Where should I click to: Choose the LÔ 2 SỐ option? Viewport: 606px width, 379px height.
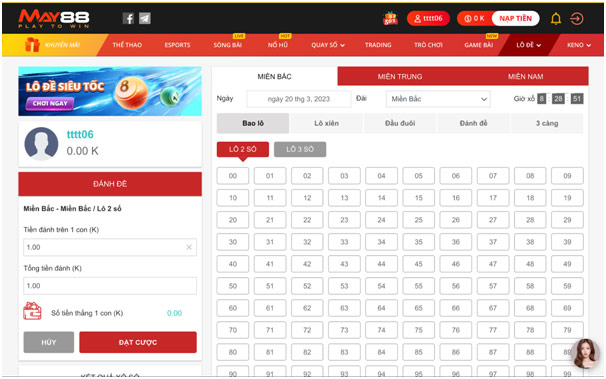243,149
